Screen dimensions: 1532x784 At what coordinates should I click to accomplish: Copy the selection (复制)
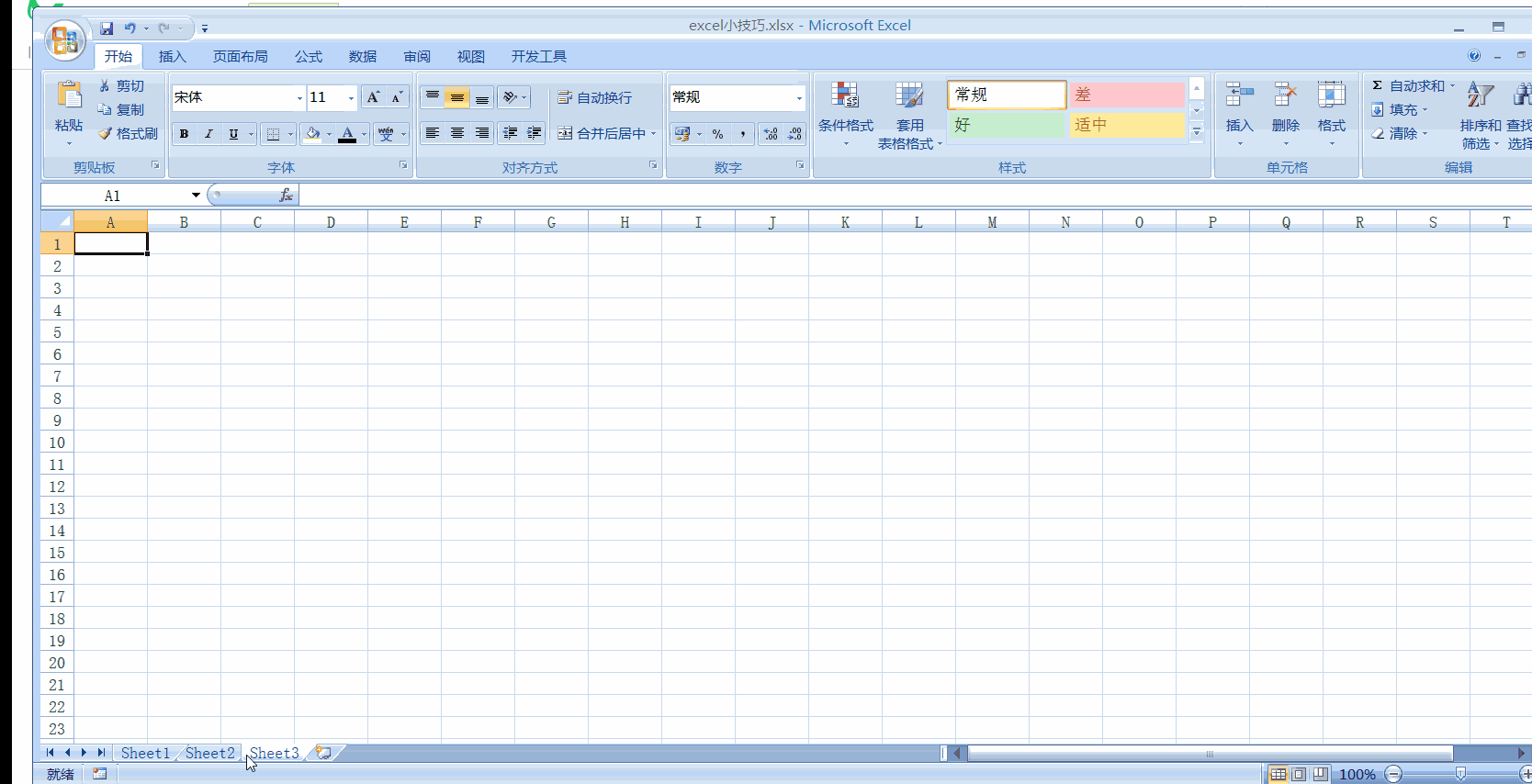coord(122,109)
